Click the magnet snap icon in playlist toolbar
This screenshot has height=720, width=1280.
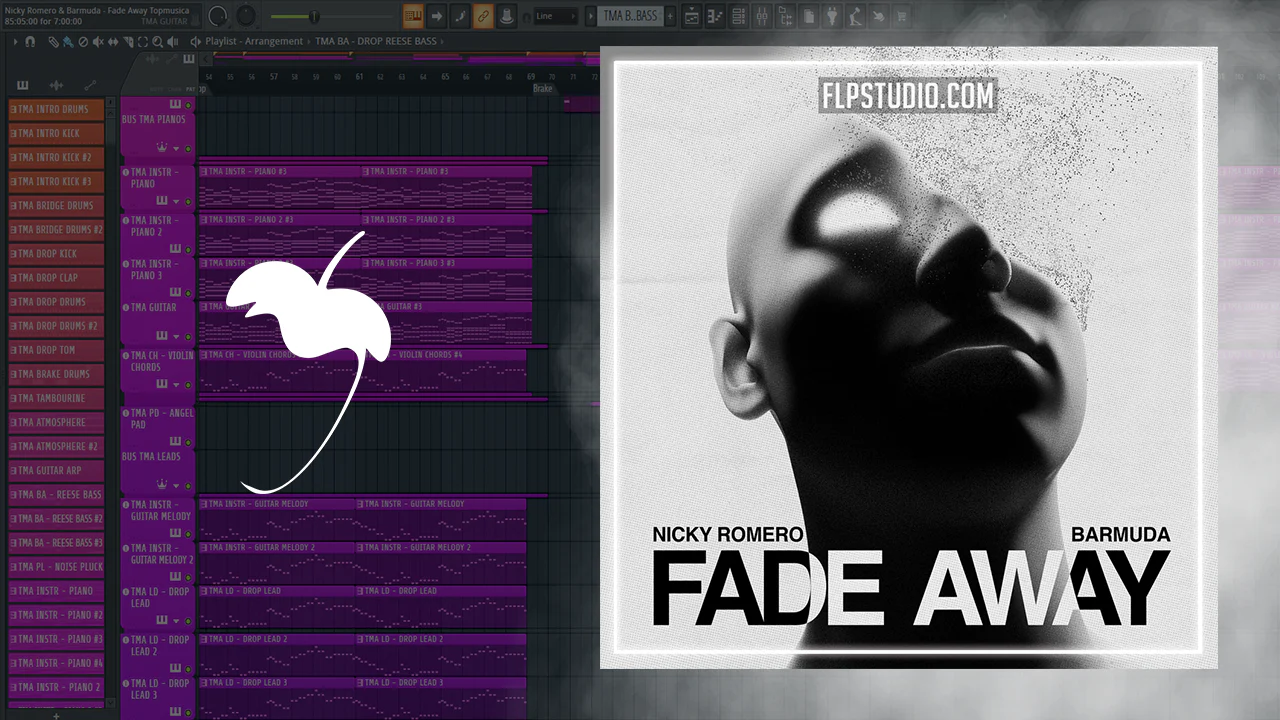click(29, 42)
